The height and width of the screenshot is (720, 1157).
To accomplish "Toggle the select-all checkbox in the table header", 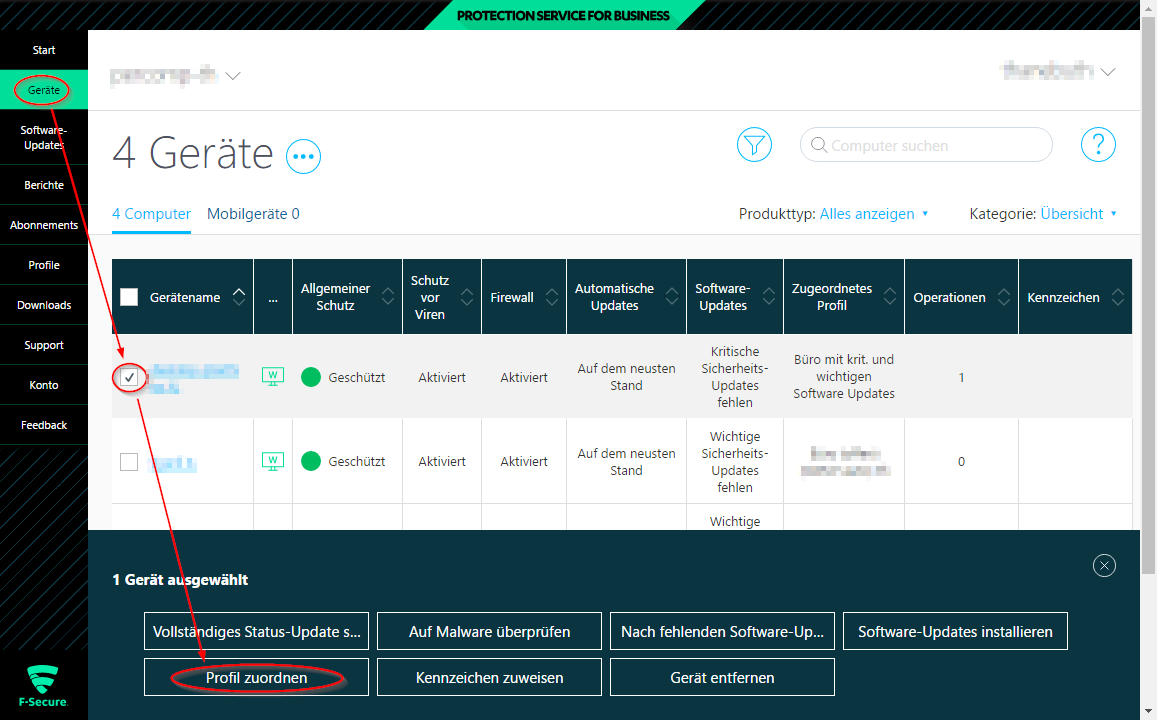I will pos(129,297).
